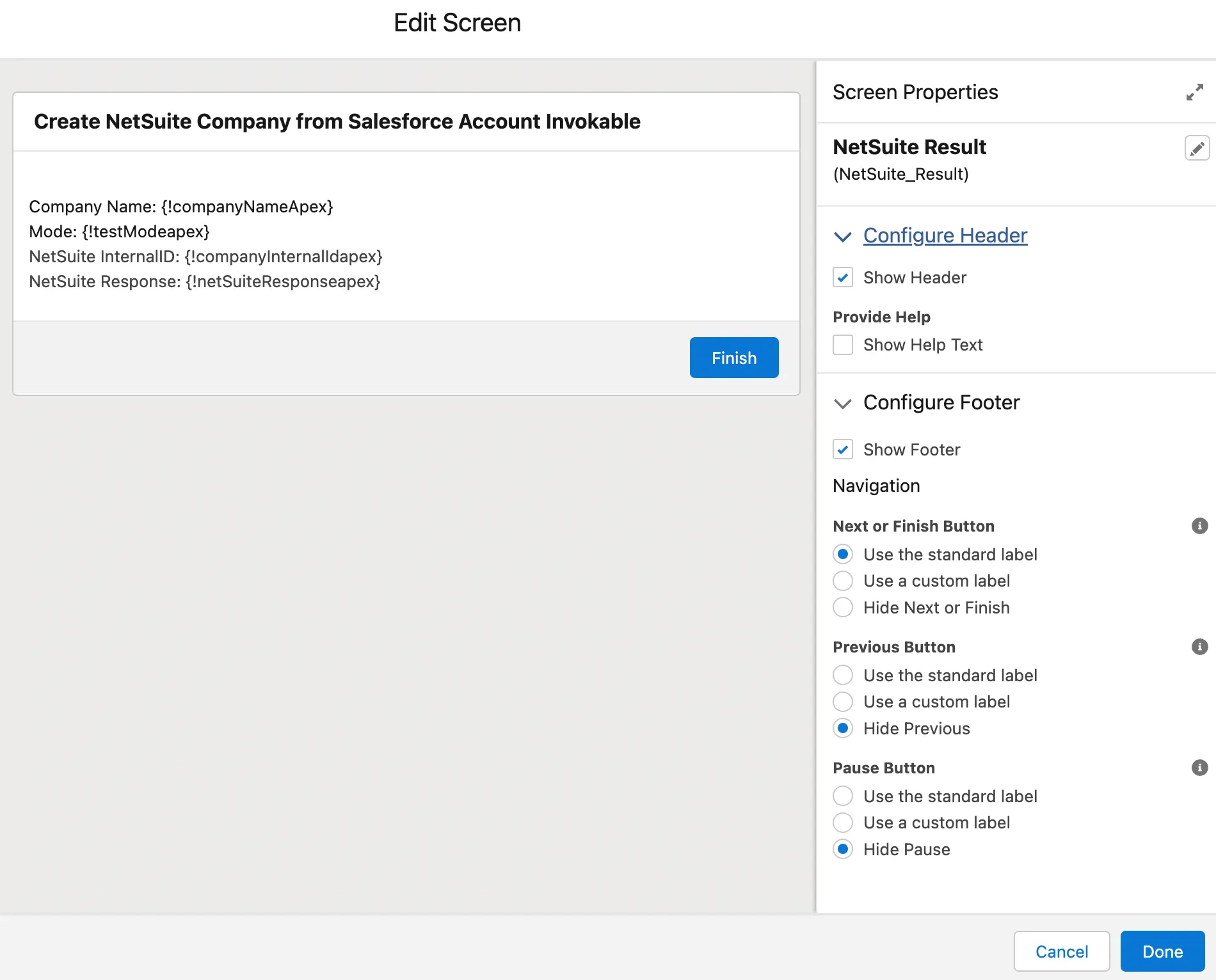Expand the Screen Properties panel icon

pyautogui.click(x=1194, y=92)
